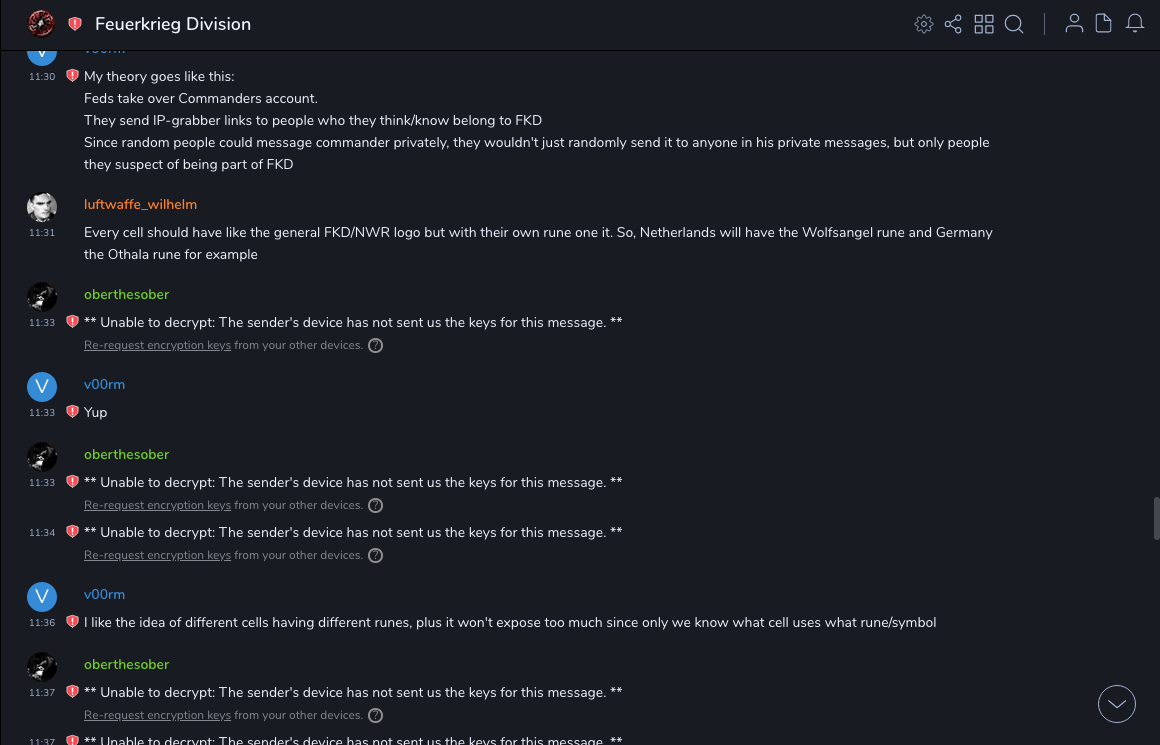The height and width of the screenshot is (745, 1160).
Task: Click the luftwaffe_wilhelm username
Action: point(140,204)
